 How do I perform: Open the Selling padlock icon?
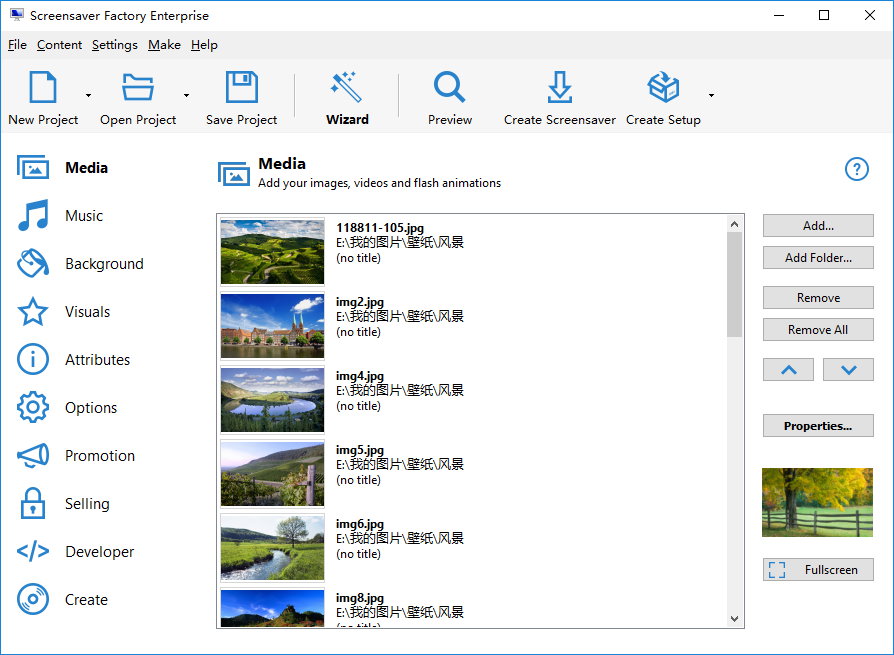tap(32, 503)
